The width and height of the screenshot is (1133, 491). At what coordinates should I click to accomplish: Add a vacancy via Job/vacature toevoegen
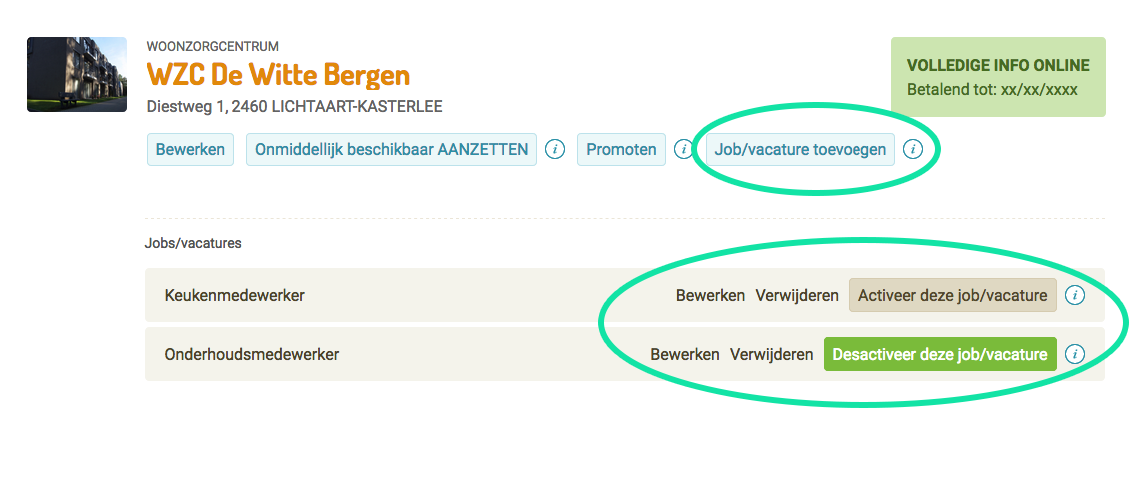[x=800, y=149]
